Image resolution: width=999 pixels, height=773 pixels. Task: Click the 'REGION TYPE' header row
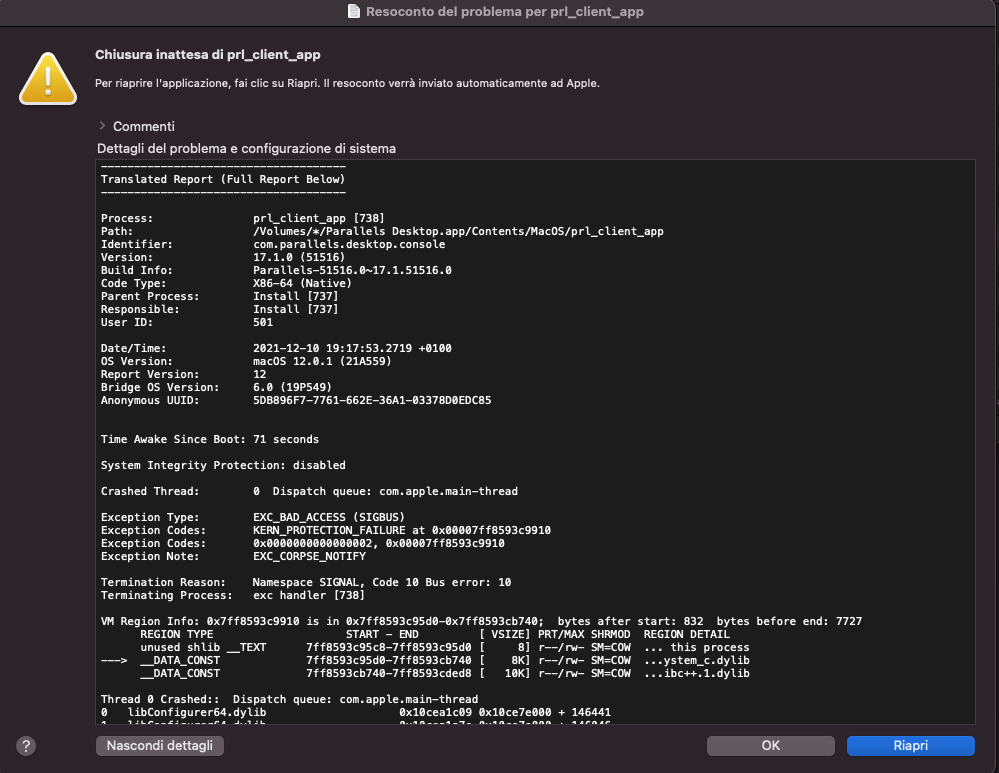coord(435,634)
